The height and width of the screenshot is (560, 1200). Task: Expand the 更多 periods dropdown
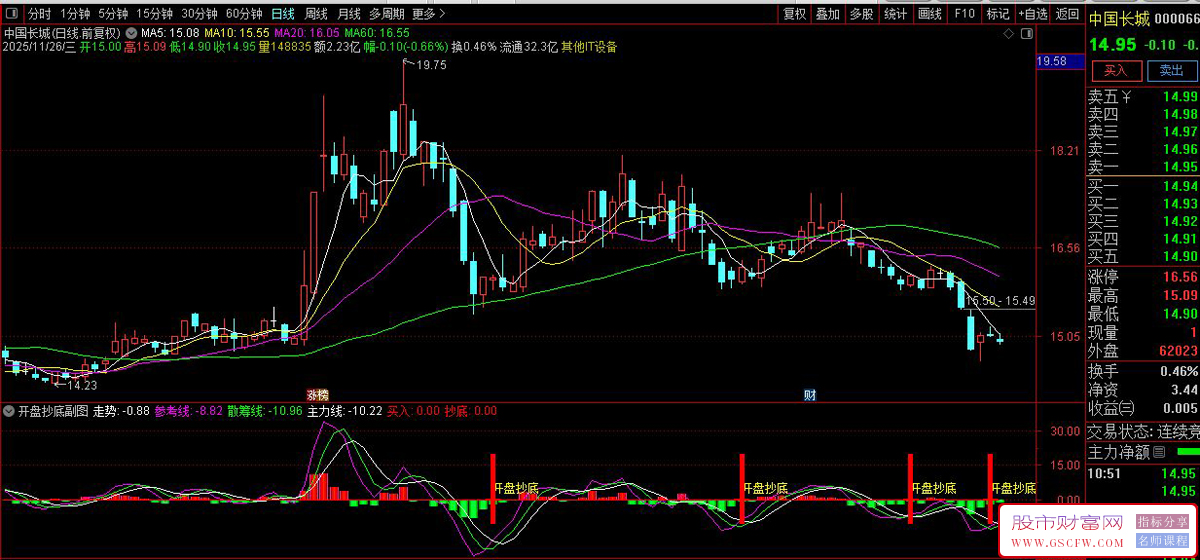click(427, 14)
